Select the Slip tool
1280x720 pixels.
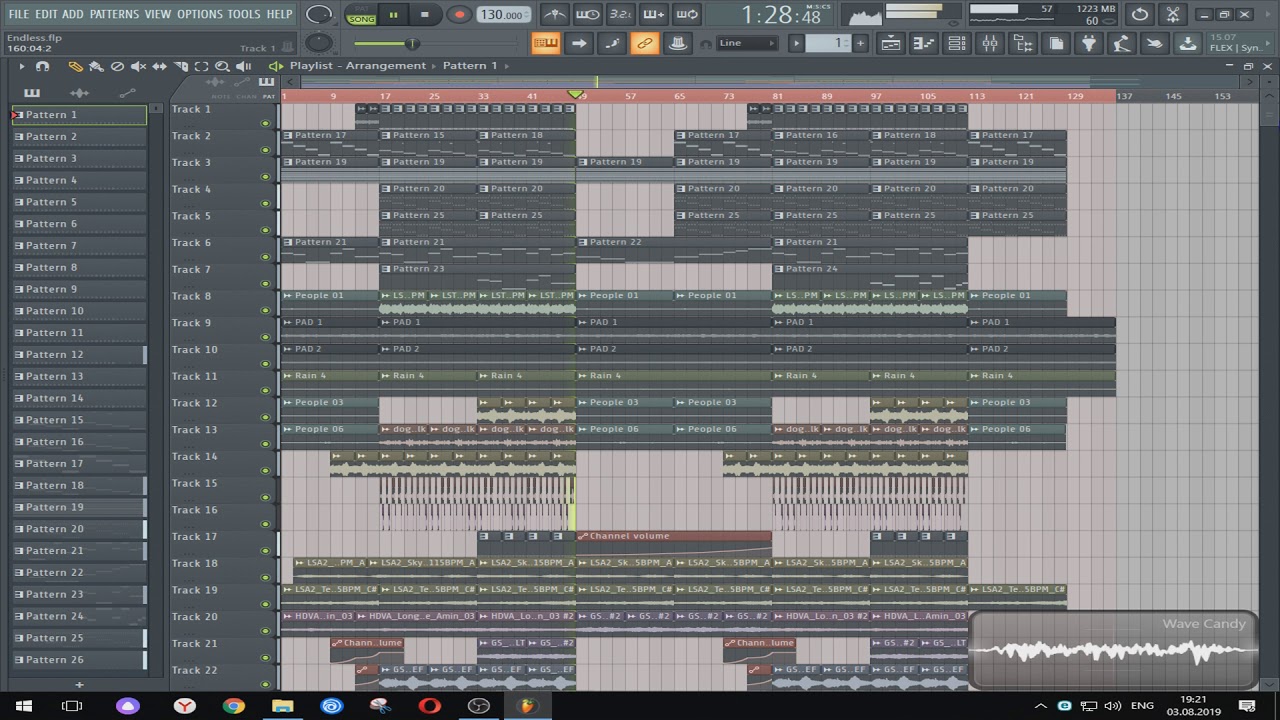(x=159, y=66)
